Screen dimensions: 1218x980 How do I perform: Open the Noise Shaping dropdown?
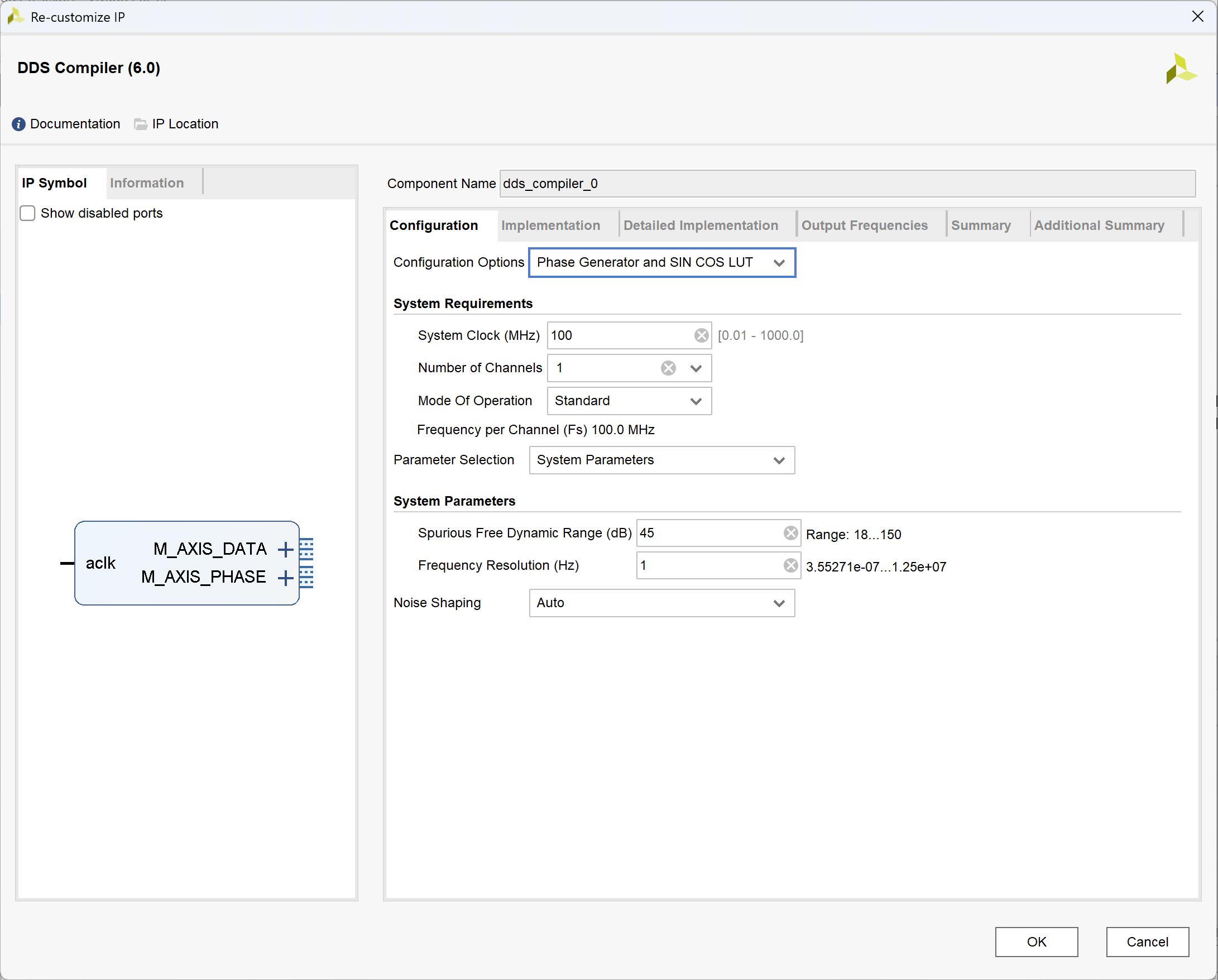[x=662, y=603]
